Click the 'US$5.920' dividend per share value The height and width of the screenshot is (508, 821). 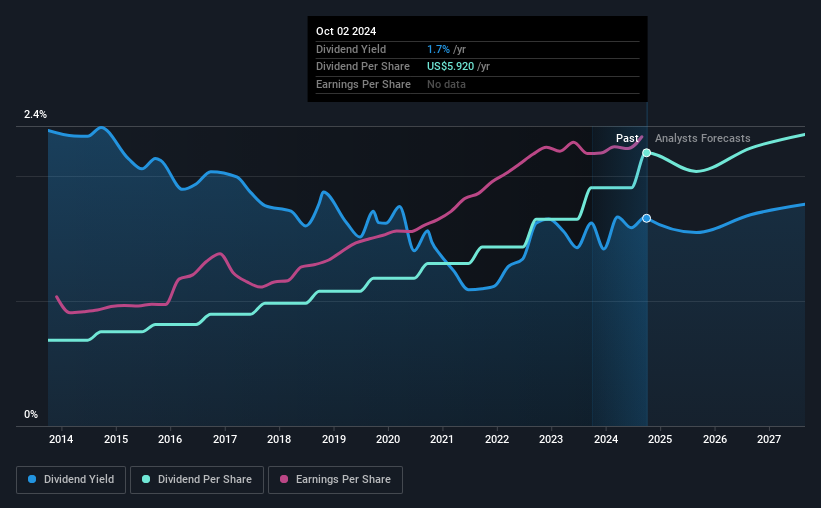tap(450, 67)
